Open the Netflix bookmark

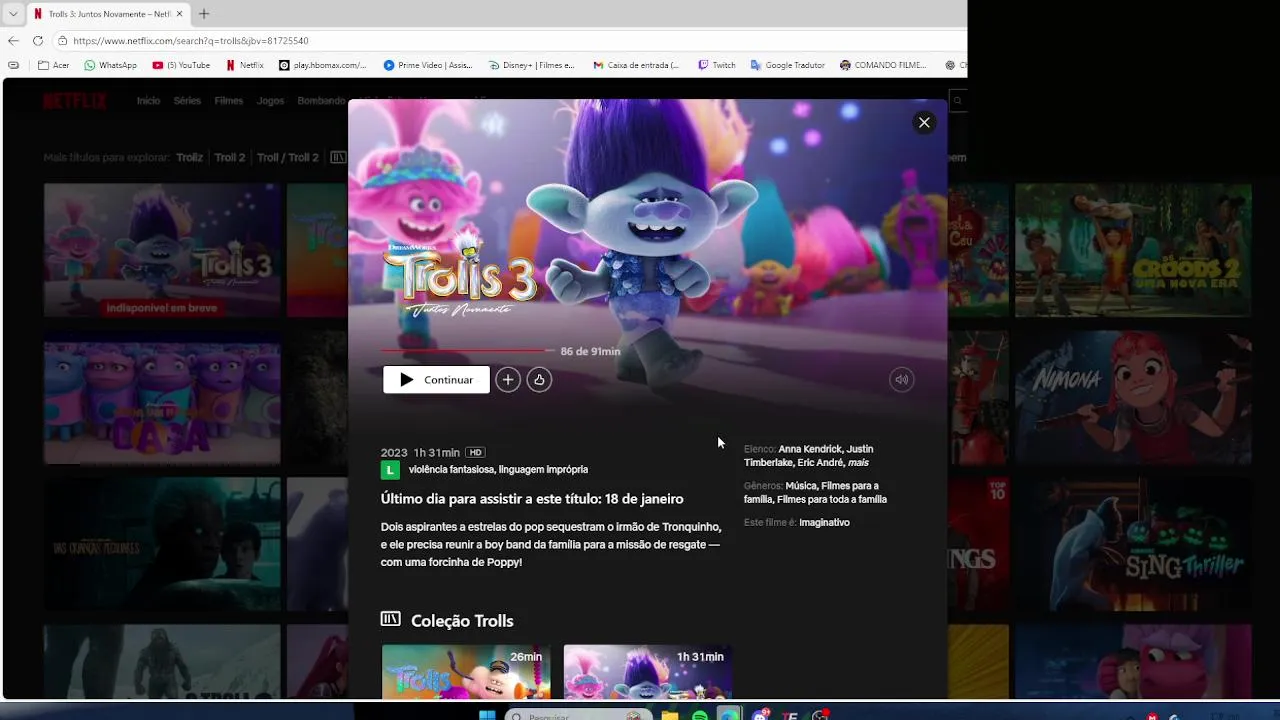click(245, 65)
